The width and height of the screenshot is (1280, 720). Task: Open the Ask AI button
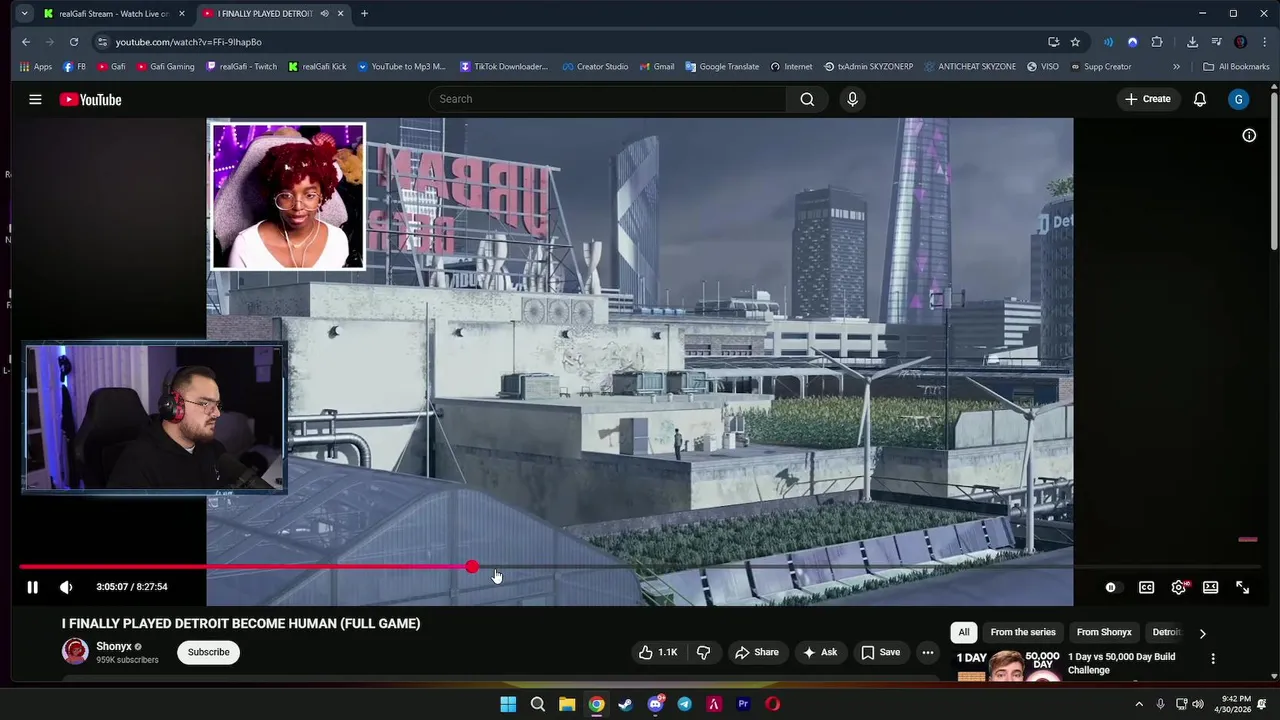pyautogui.click(x=819, y=652)
